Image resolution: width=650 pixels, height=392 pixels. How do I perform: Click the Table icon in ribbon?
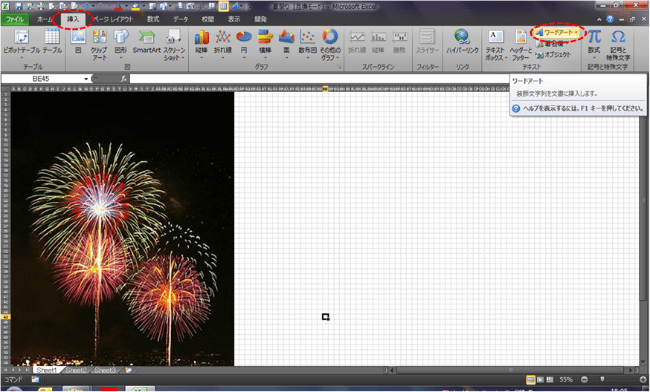coord(52,42)
